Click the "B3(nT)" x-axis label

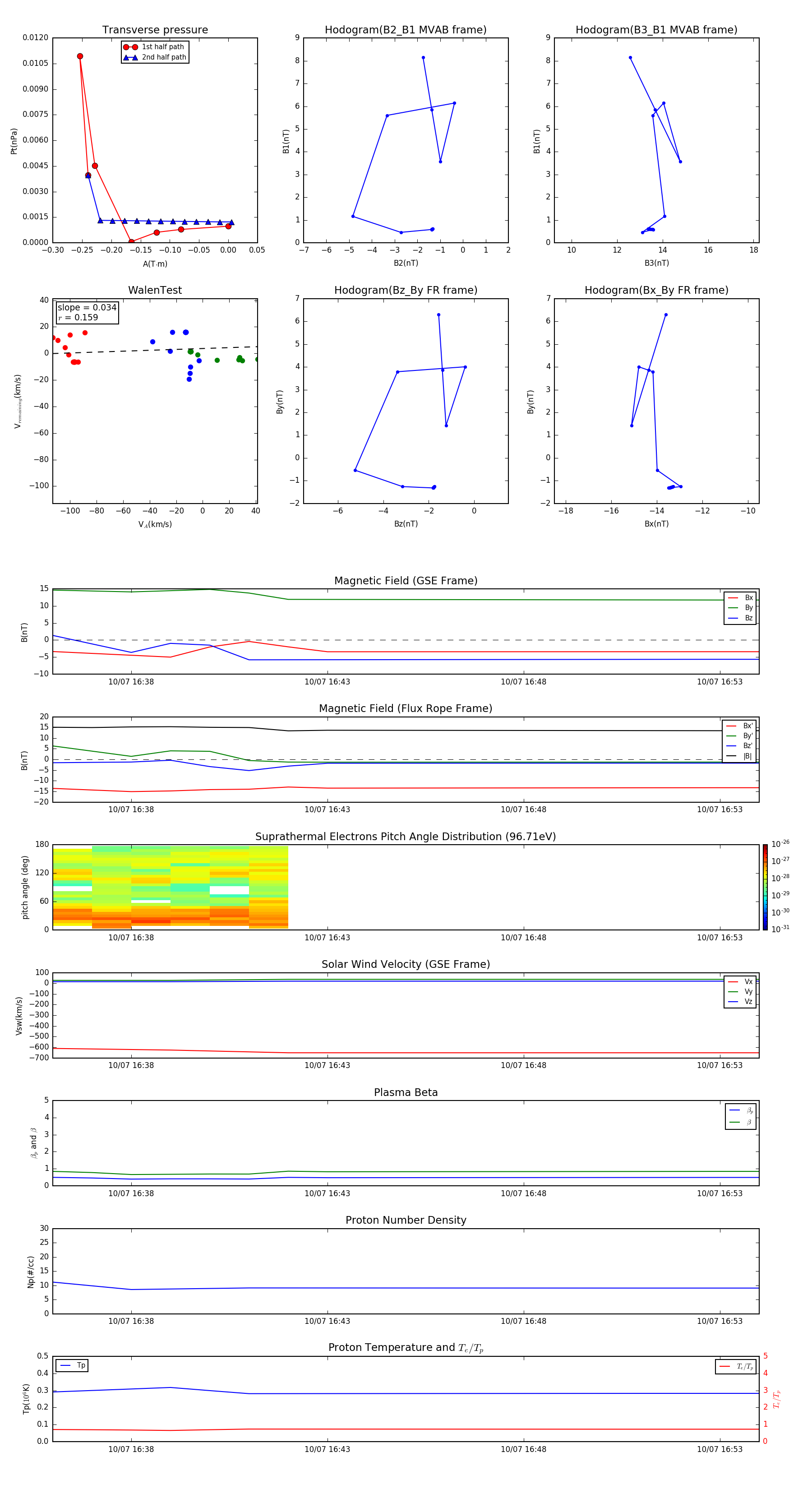656,263
